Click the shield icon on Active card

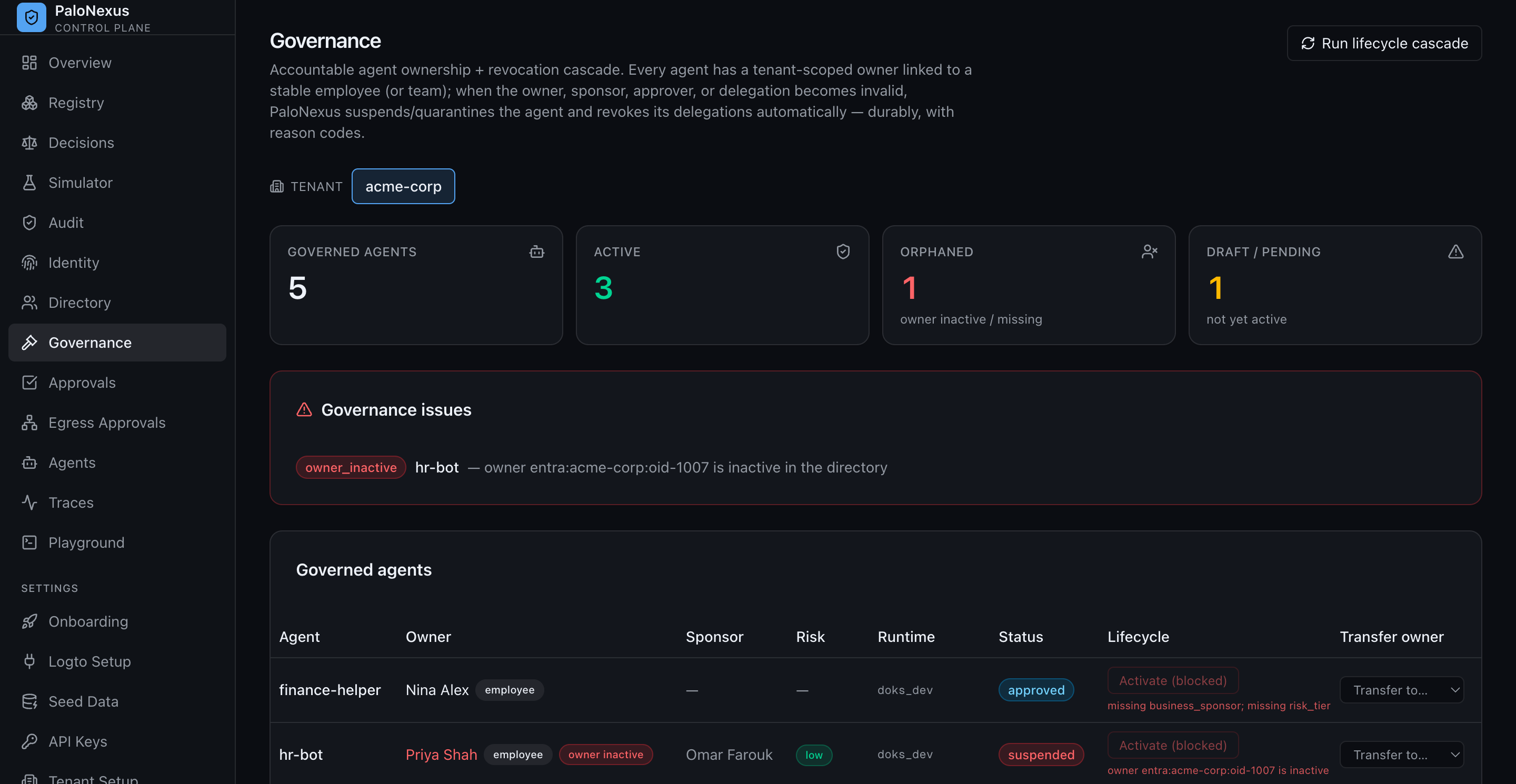[843, 252]
